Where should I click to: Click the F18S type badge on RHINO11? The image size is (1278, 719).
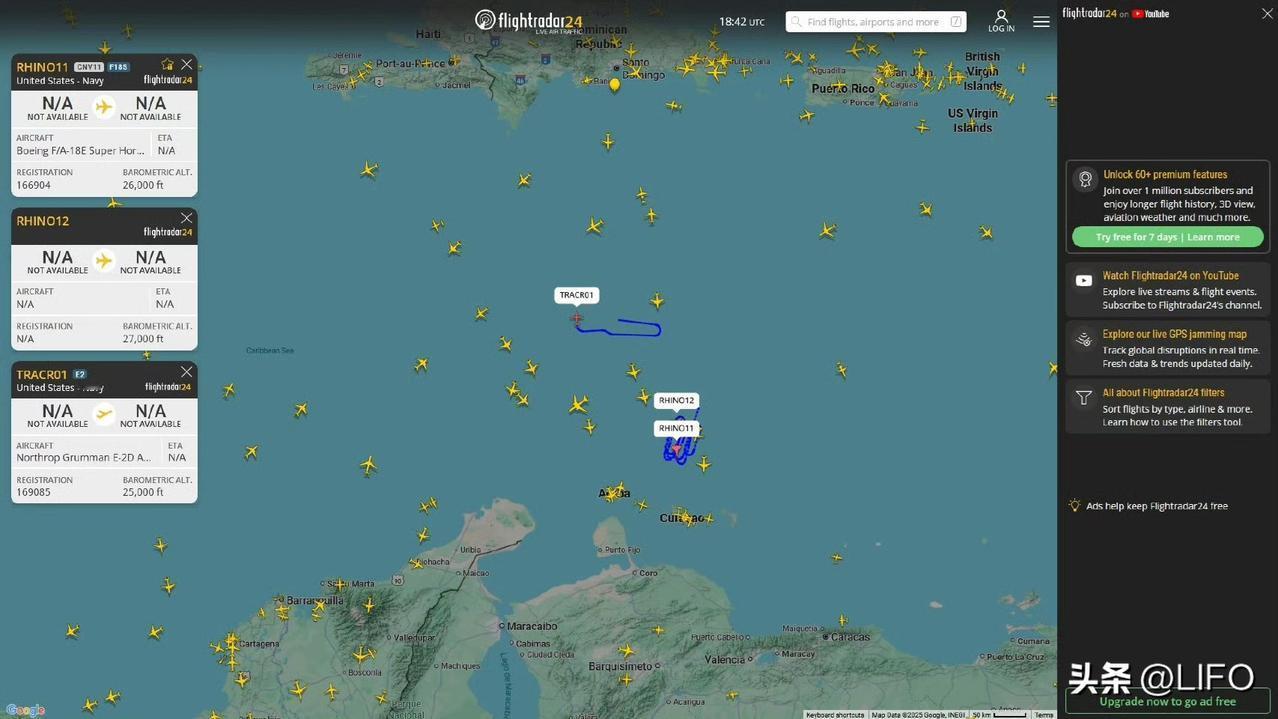tap(118, 67)
